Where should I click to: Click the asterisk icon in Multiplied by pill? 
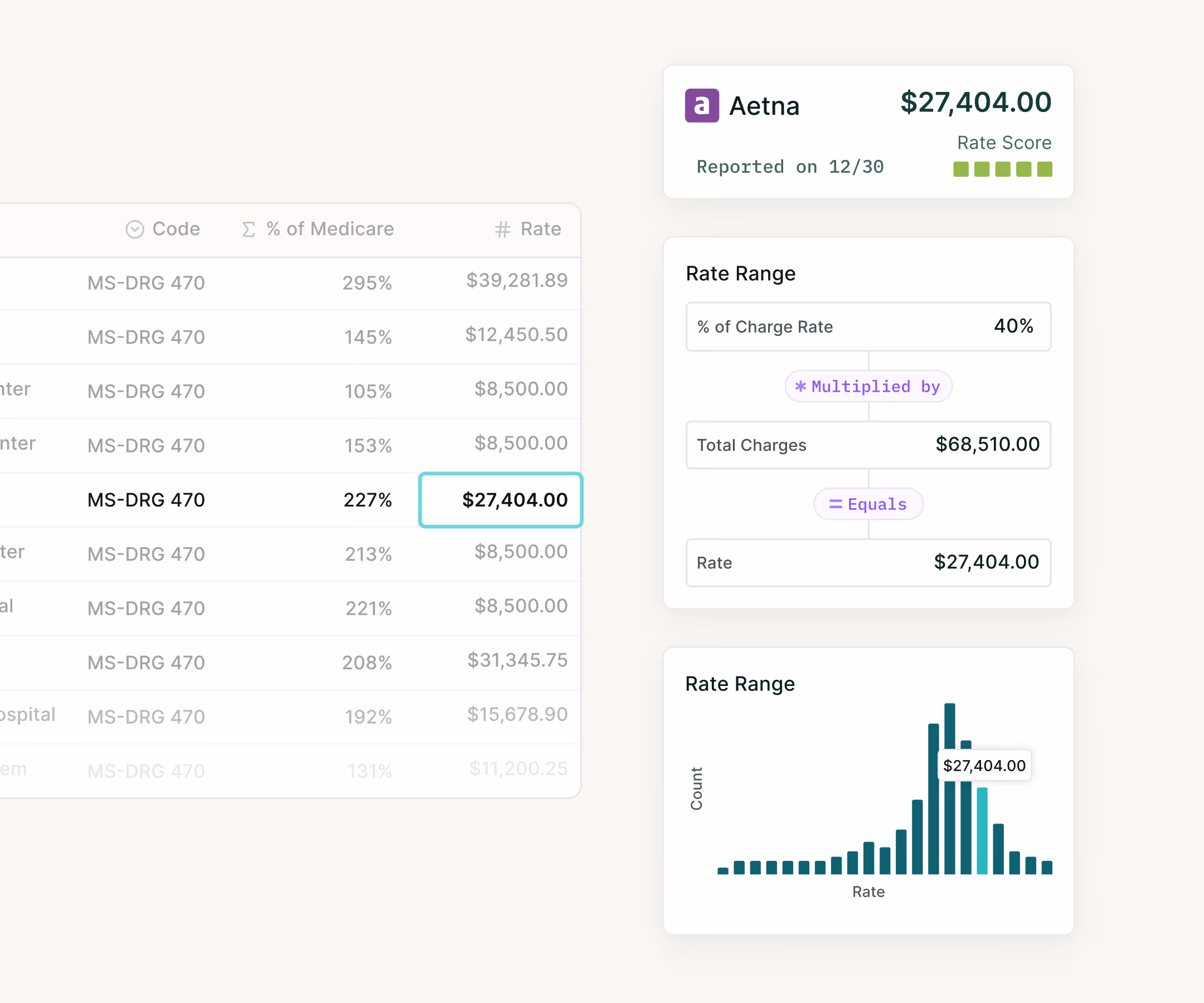(800, 386)
